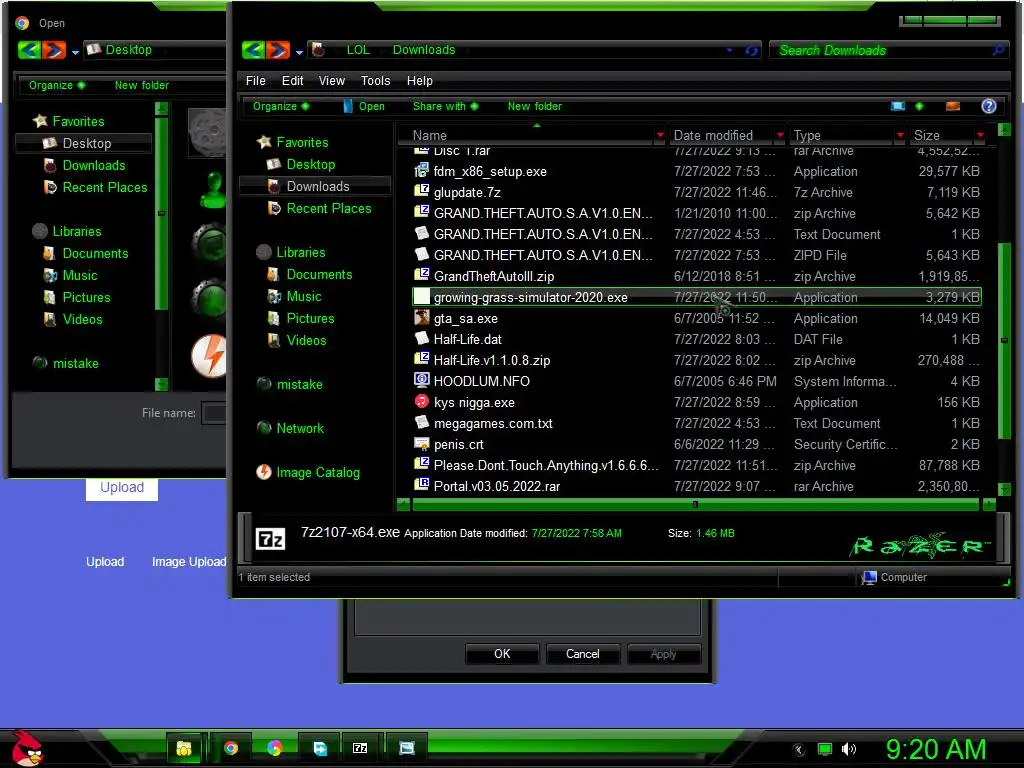Open the File menu
This screenshot has width=1024, height=768.
click(255, 81)
